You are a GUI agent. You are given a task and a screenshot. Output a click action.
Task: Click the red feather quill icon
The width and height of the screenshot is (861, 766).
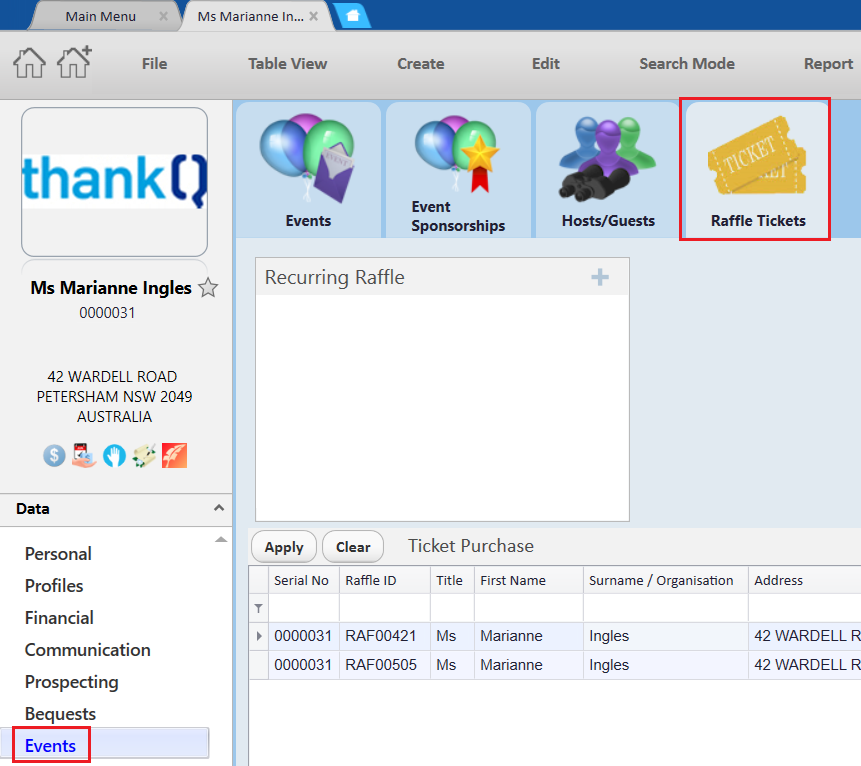175,456
